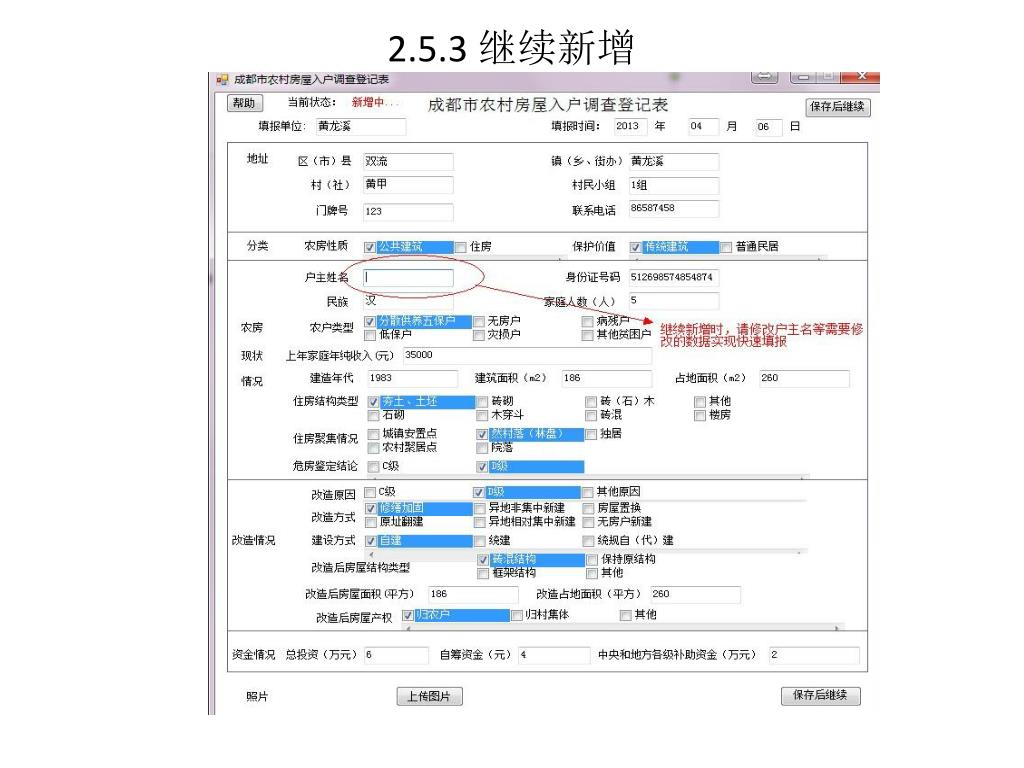Screen dimensions: 1024x768
Task: Check the 无房户 checkbox
Action: (479, 321)
